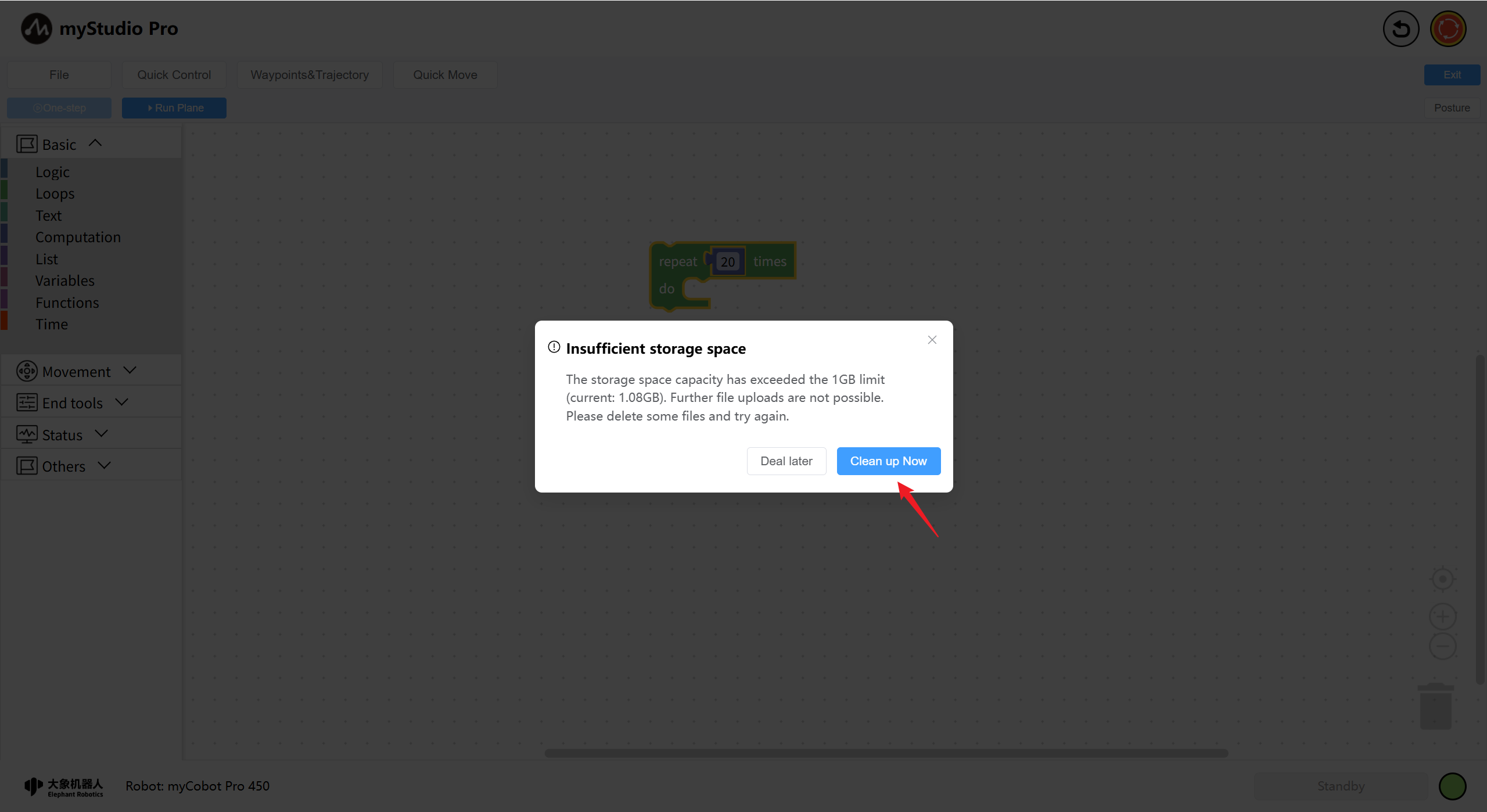Viewport: 1487px width, 812px height.
Task: Collapse the Basic category
Action: coord(59,144)
